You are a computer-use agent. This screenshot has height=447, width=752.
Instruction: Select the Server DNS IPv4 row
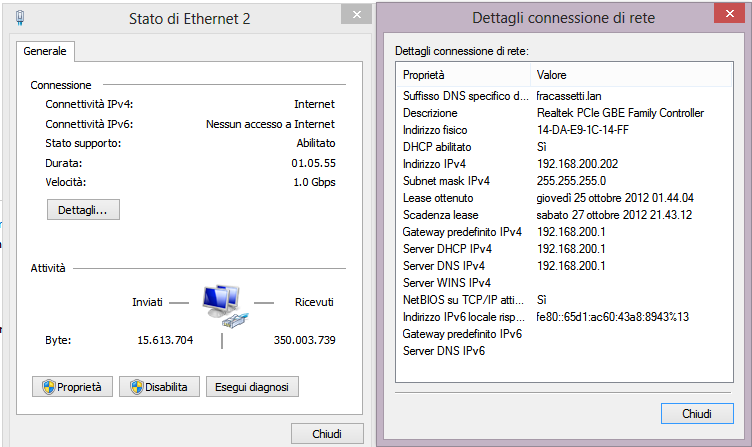564,266
